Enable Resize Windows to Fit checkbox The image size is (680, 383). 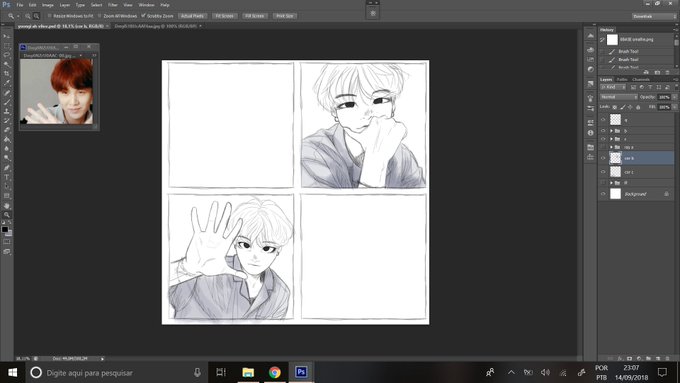tap(49, 16)
